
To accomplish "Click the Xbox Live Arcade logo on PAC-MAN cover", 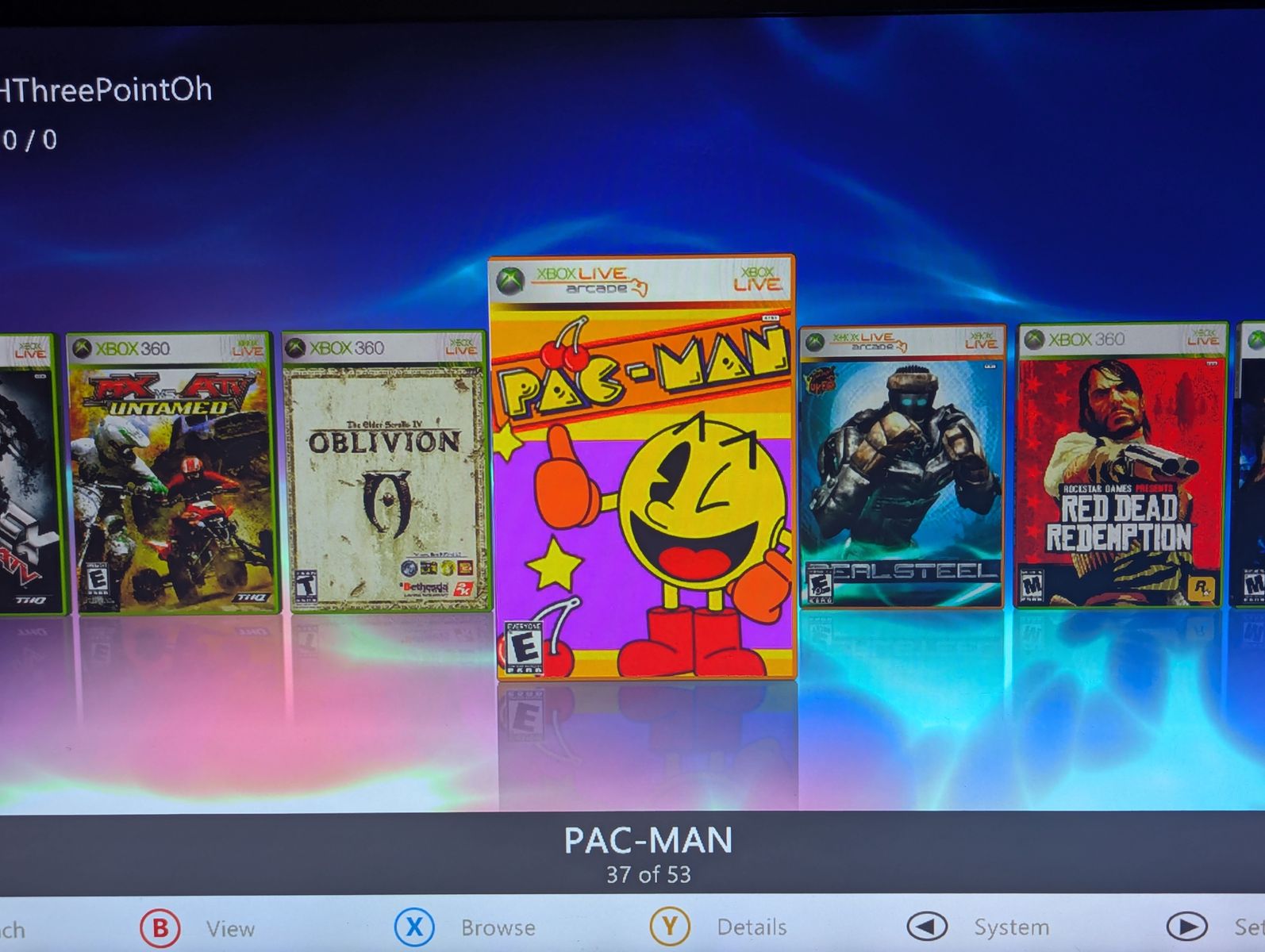I will pyautogui.click(x=573, y=280).
